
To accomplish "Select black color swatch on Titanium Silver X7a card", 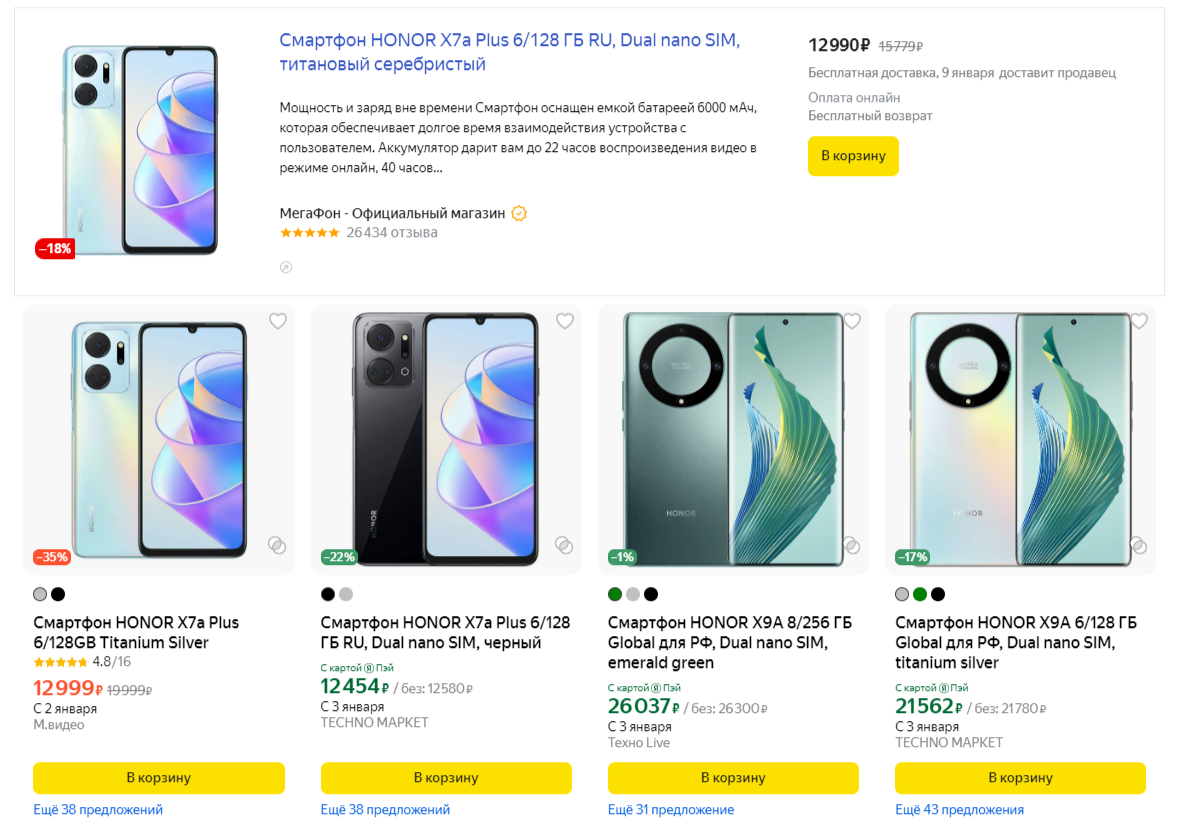I will coord(58,594).
